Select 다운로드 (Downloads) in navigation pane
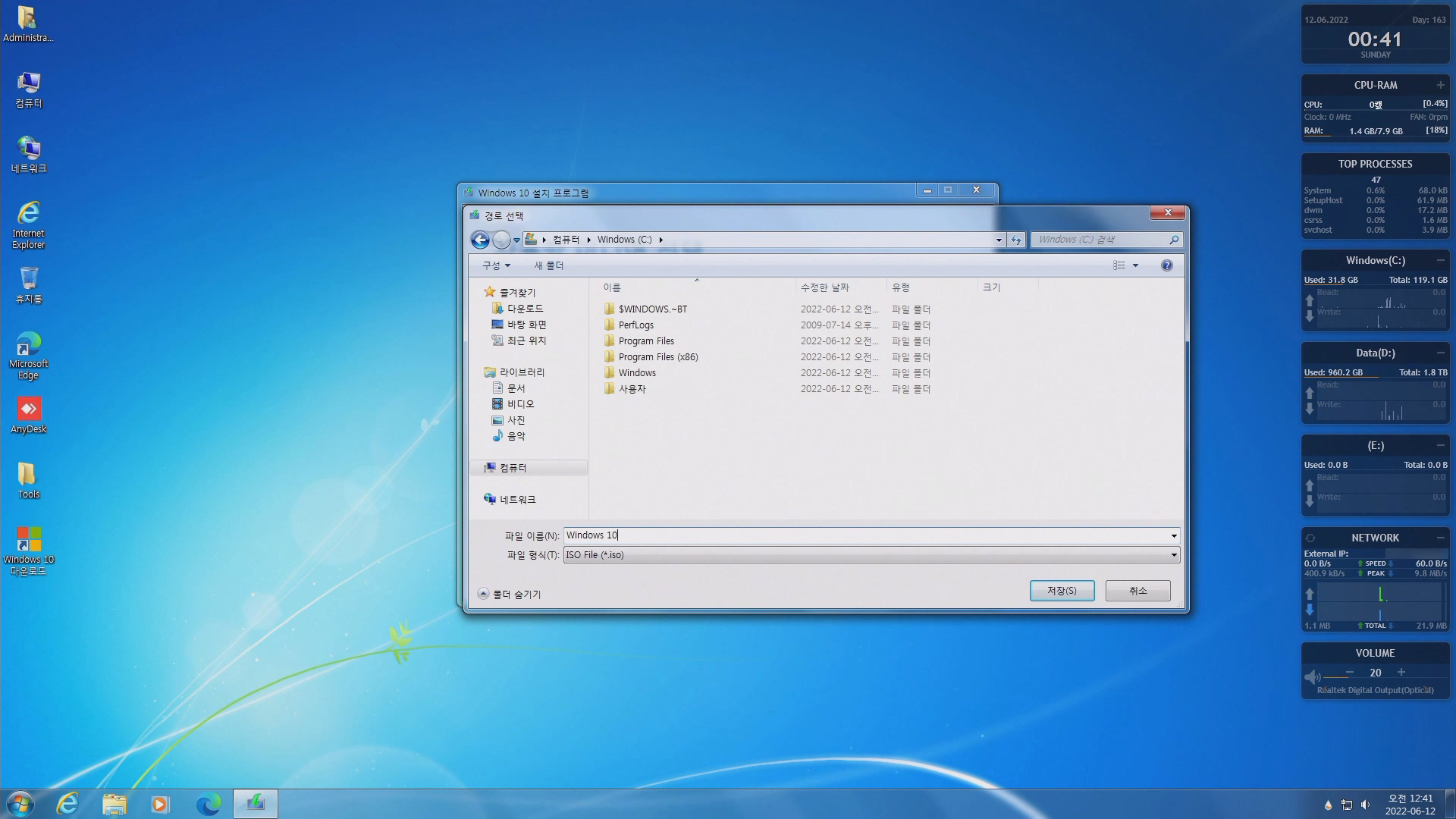Image resolution: width=1456 pixels, height=819 pixels. 525,309
